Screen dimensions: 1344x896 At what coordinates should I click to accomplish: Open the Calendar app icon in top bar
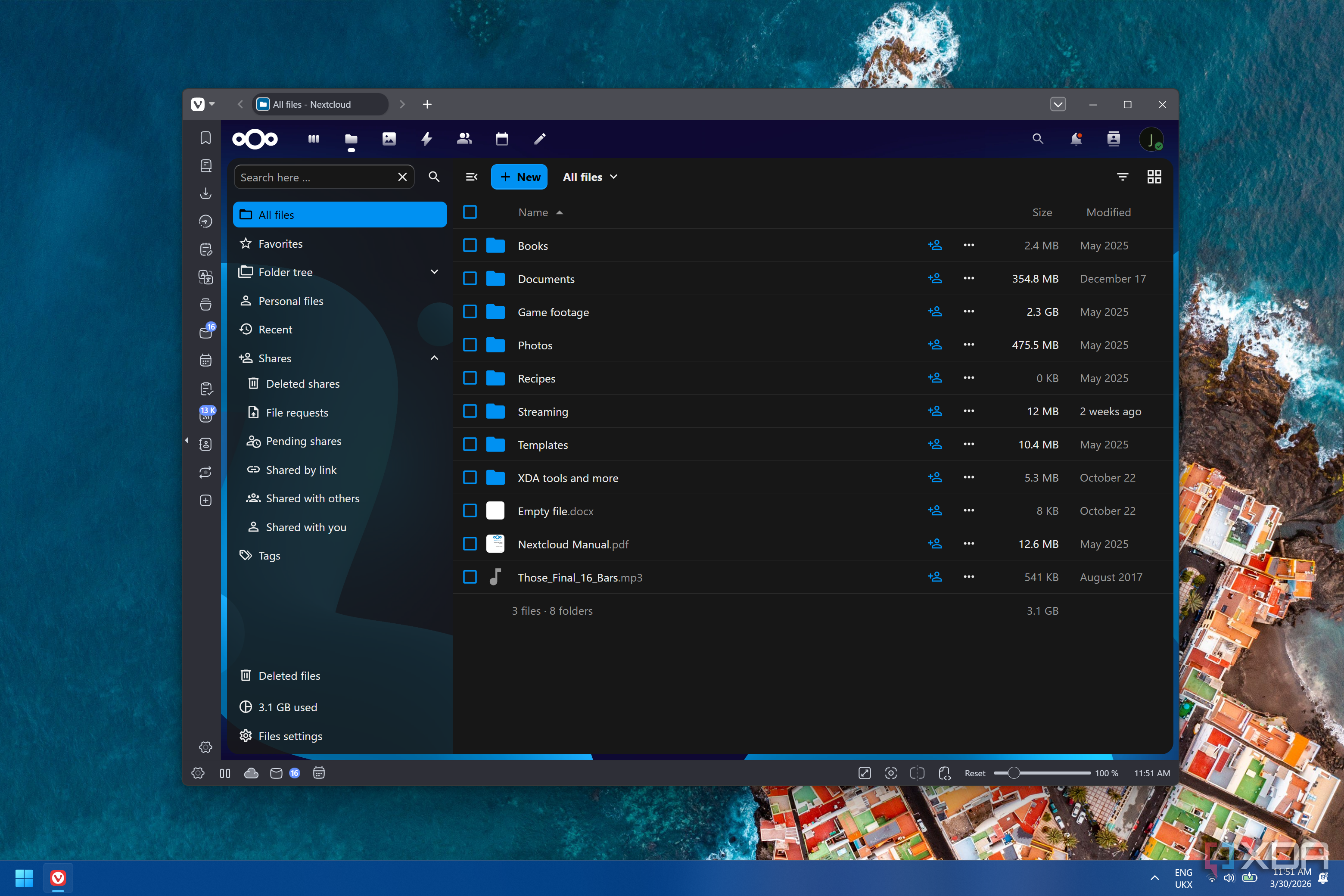click(502, 139)
